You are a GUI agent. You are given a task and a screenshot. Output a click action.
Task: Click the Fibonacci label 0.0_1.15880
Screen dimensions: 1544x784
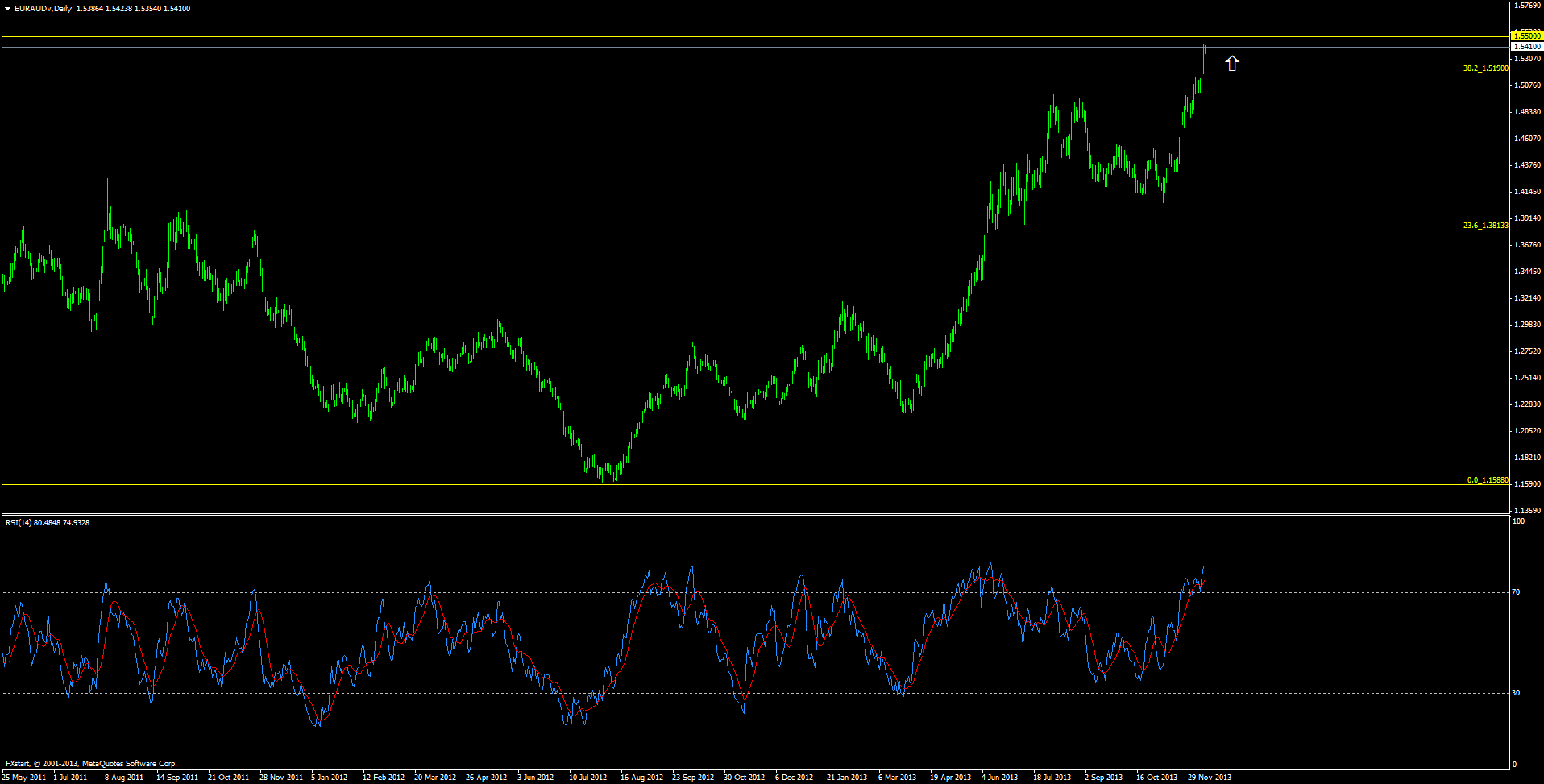click(x=1488, y=480)
